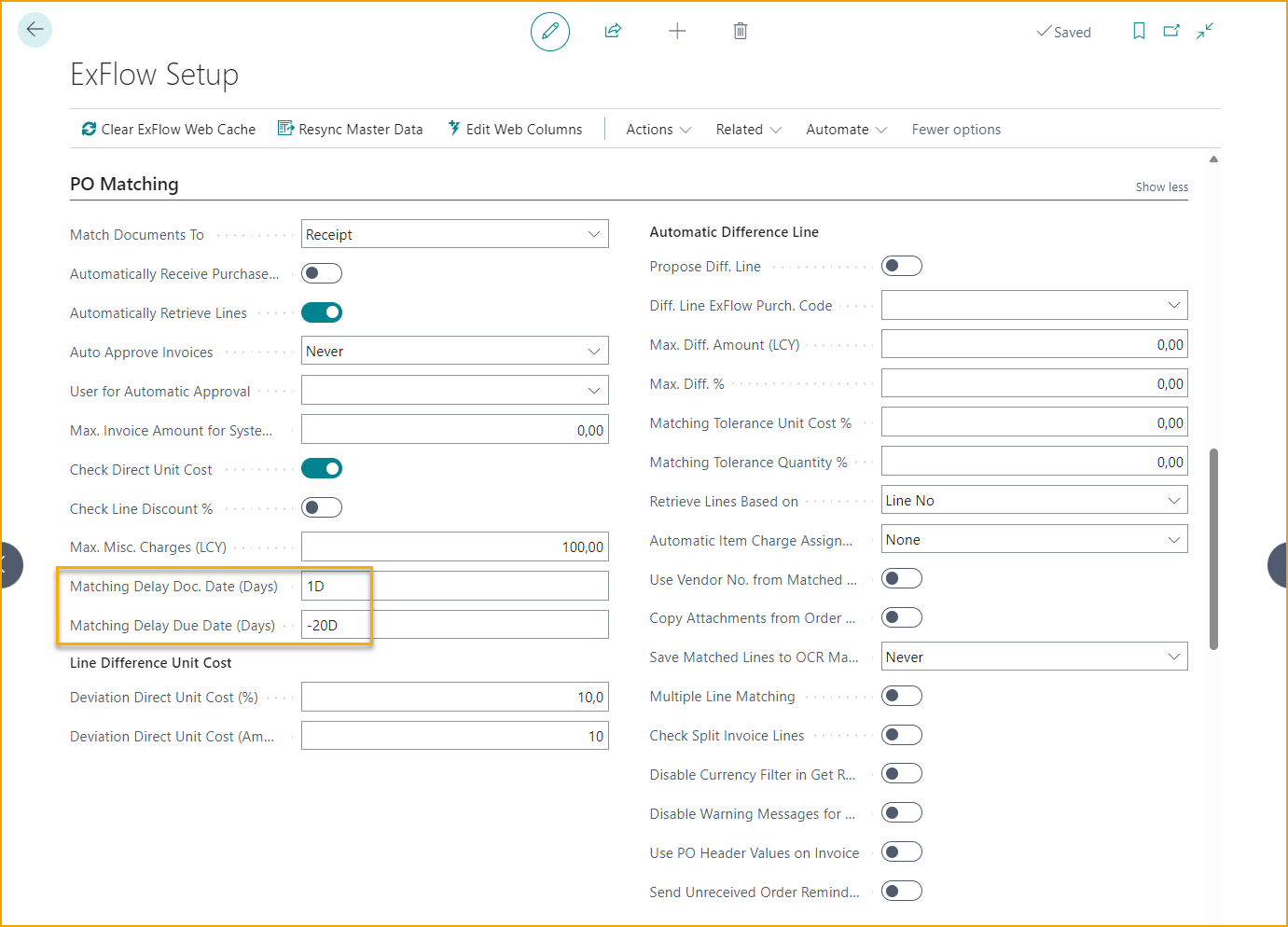
Task: Toggle Disable Warning Messages switch
Action: tap(902, 812)
